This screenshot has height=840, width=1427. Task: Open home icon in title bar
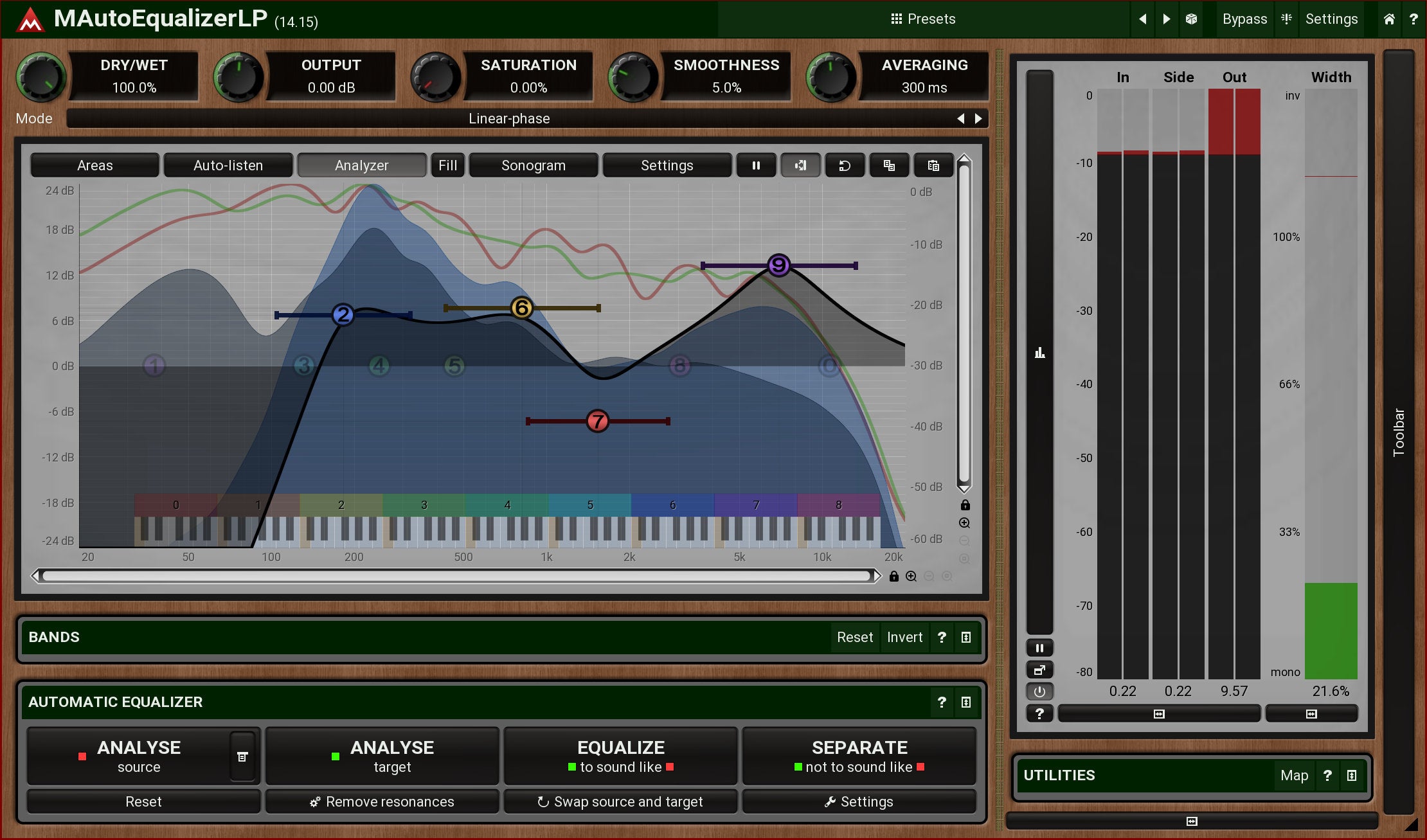coord(1389,19)
